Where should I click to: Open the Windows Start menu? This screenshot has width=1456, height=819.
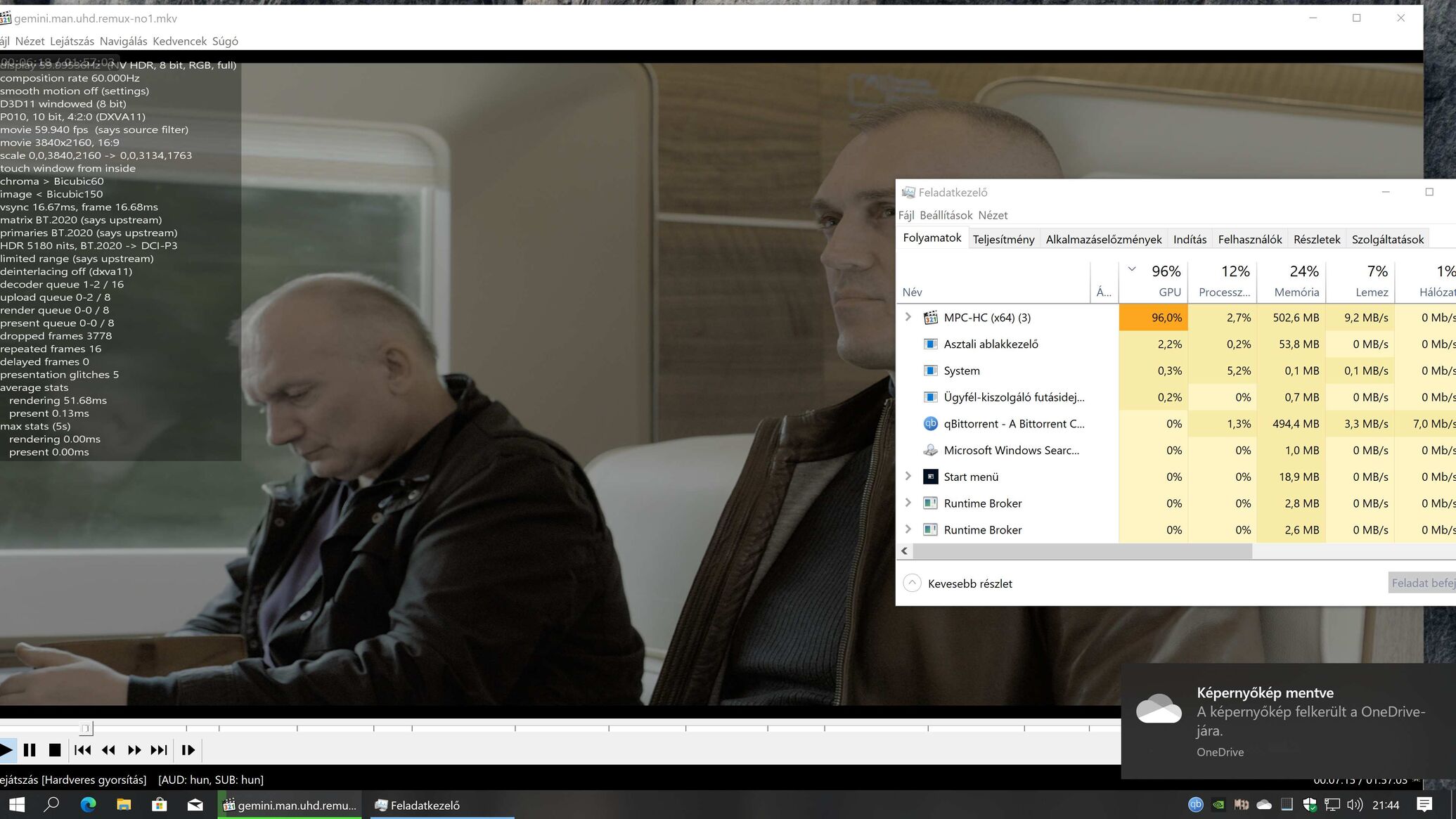click(x=16, y=805)
